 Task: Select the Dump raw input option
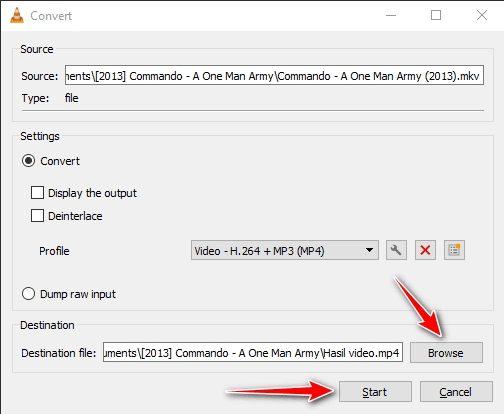point(28,294)
